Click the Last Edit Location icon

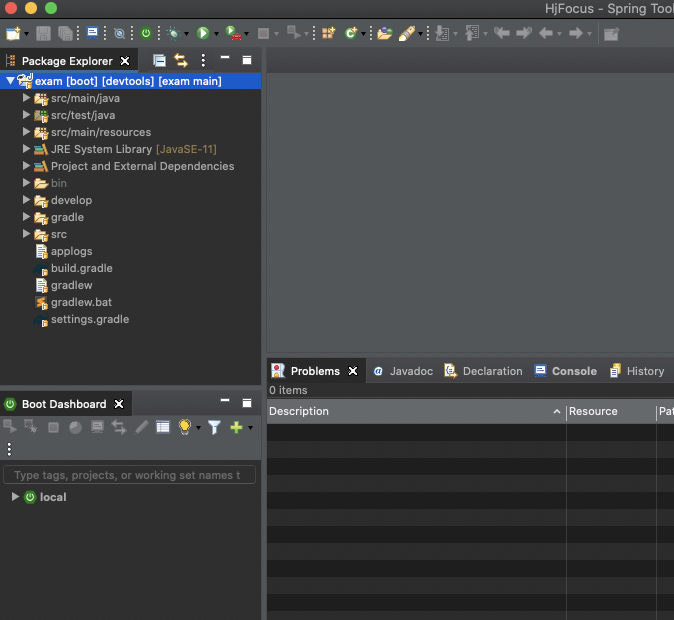pos(502,33)
